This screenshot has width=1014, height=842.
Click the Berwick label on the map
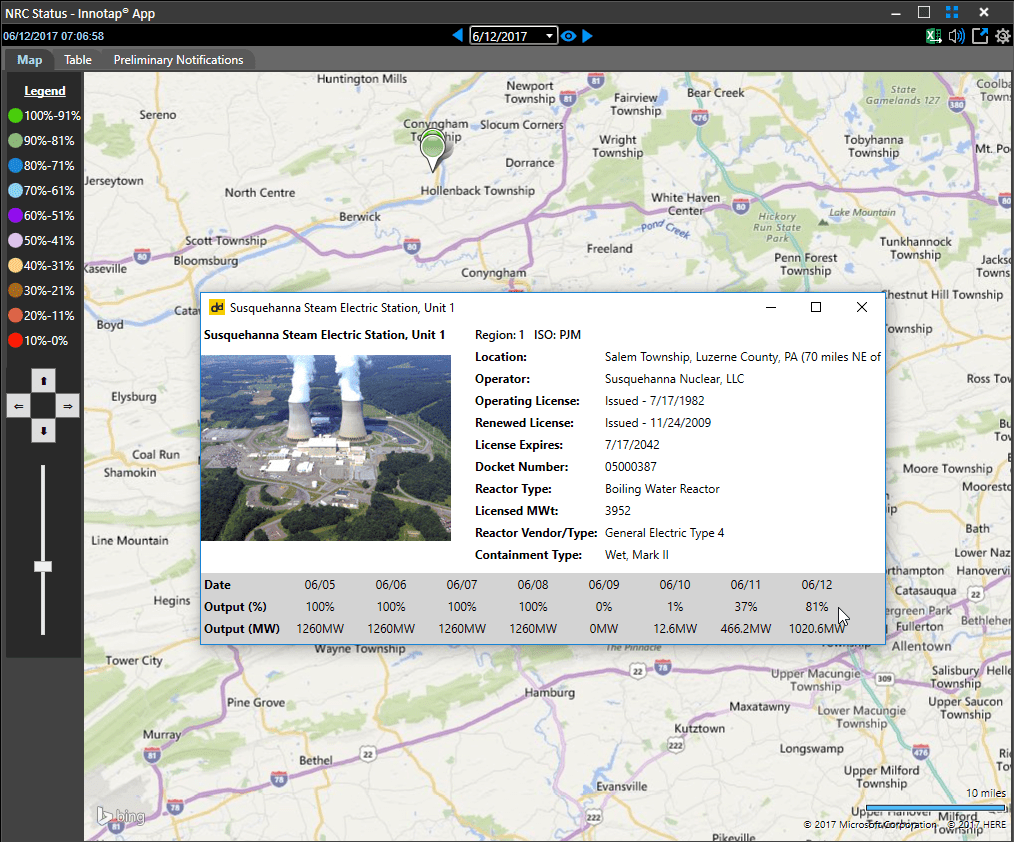pos(360,217)
